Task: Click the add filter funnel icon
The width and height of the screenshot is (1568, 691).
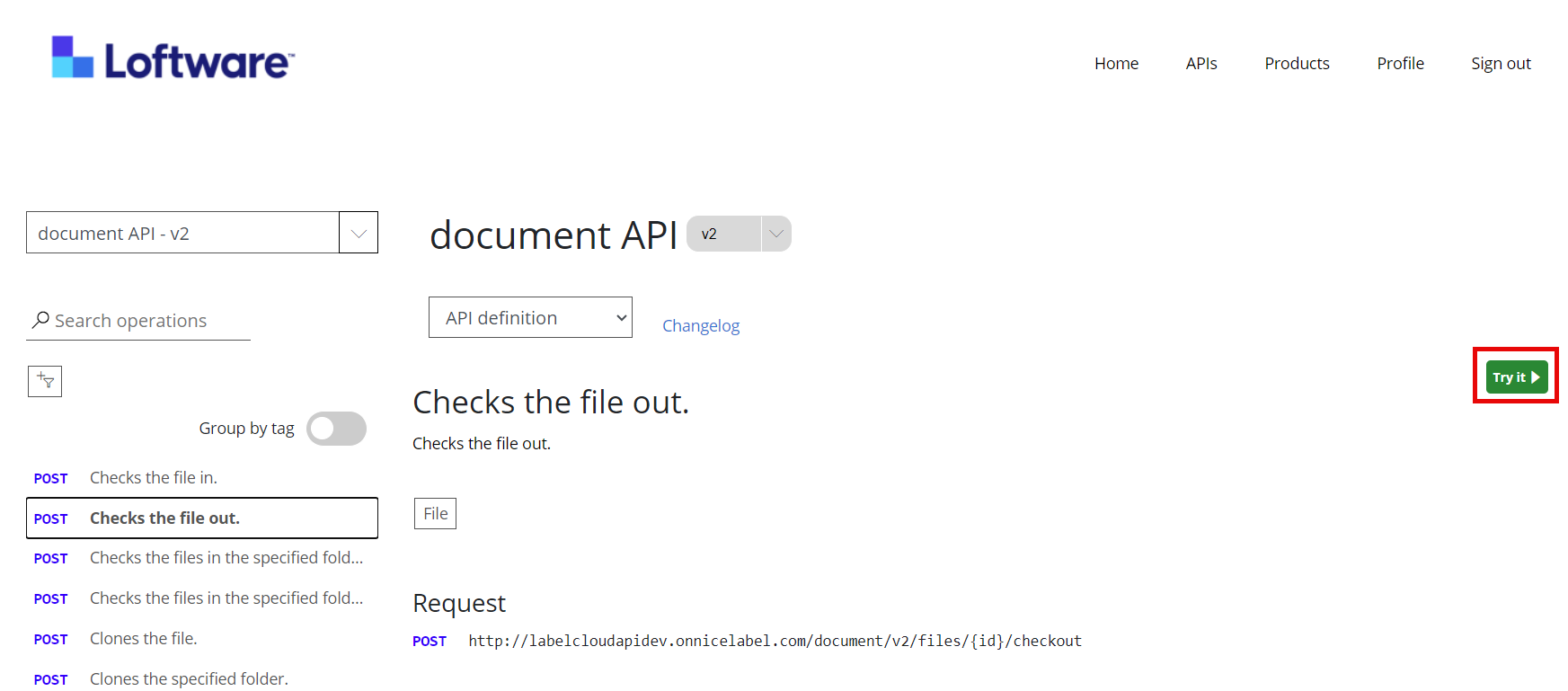Action: [45, 382]
